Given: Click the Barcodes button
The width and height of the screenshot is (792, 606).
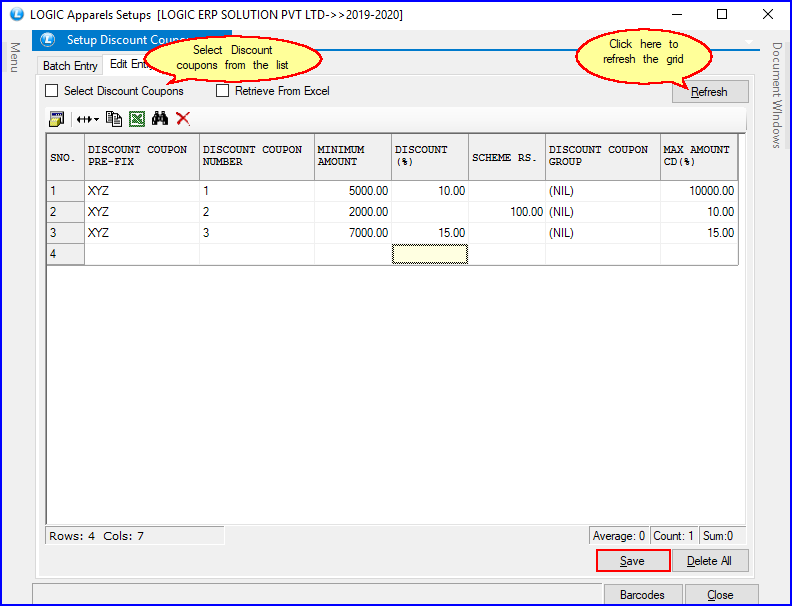Looking at the screenshot, I should coord(642,595).
